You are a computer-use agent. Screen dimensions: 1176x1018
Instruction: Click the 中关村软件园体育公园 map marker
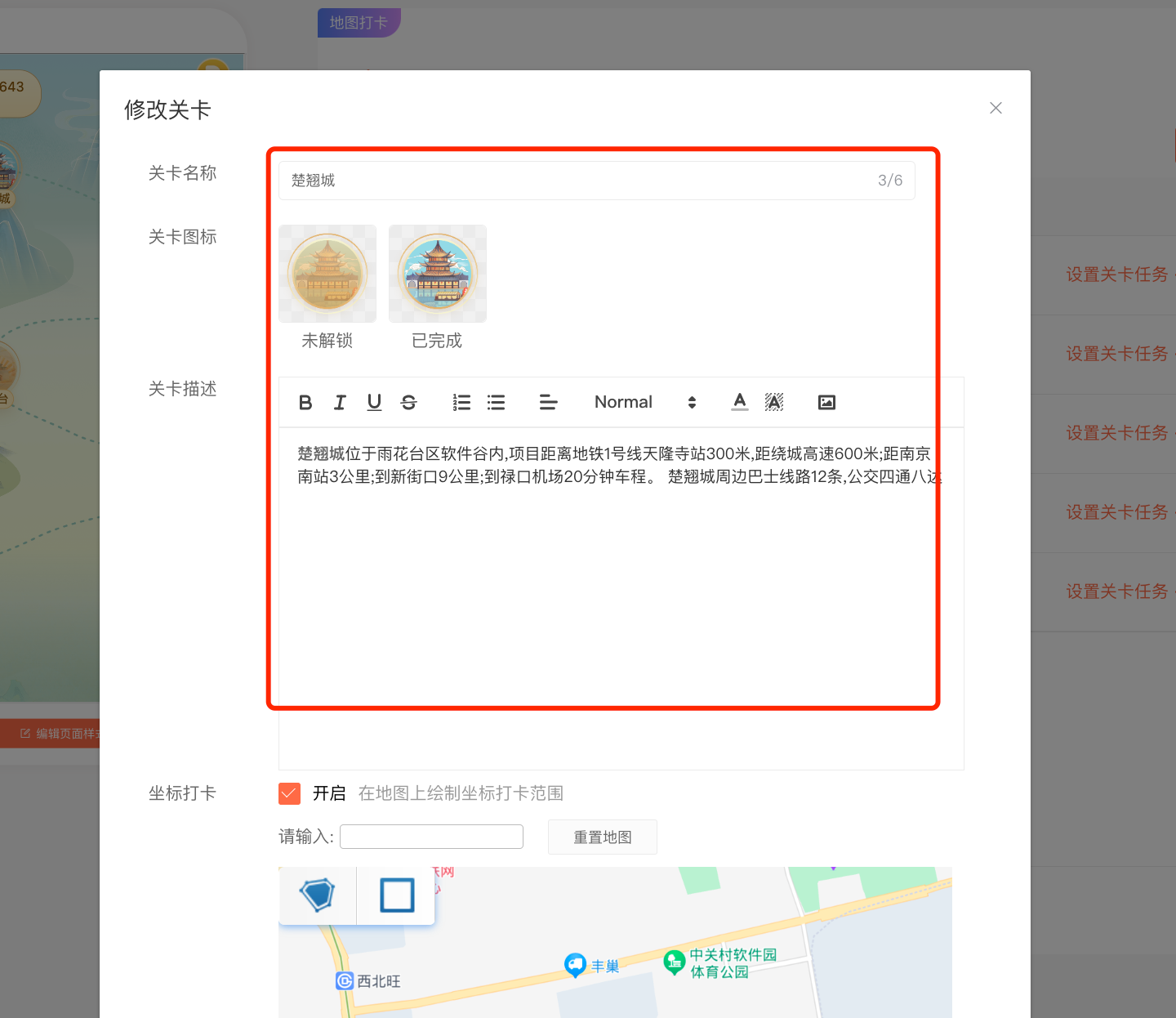[675, 962]
